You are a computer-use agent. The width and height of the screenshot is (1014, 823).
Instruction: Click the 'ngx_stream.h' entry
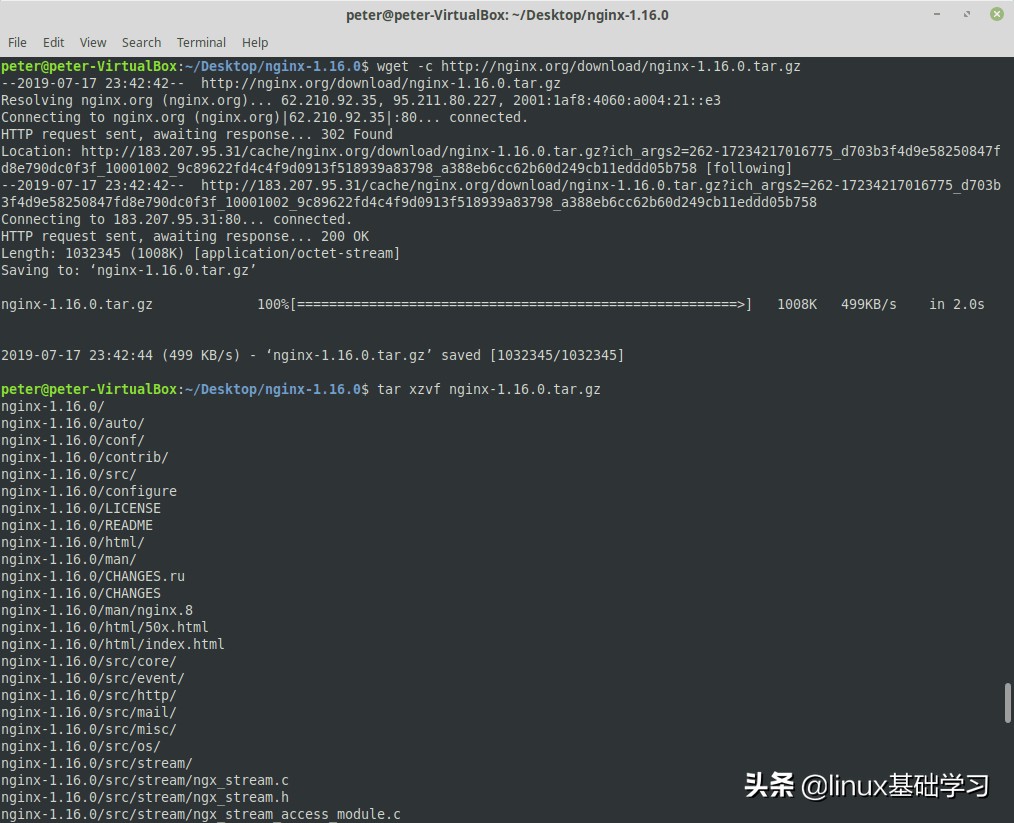point(145,798)
